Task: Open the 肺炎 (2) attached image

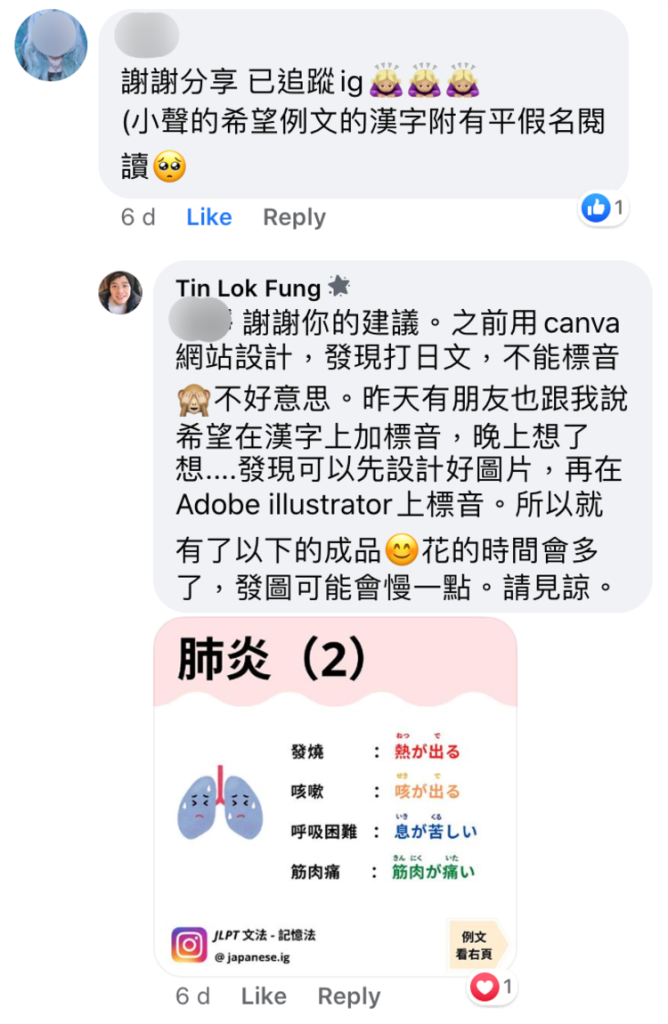Action: pos(336,797)
